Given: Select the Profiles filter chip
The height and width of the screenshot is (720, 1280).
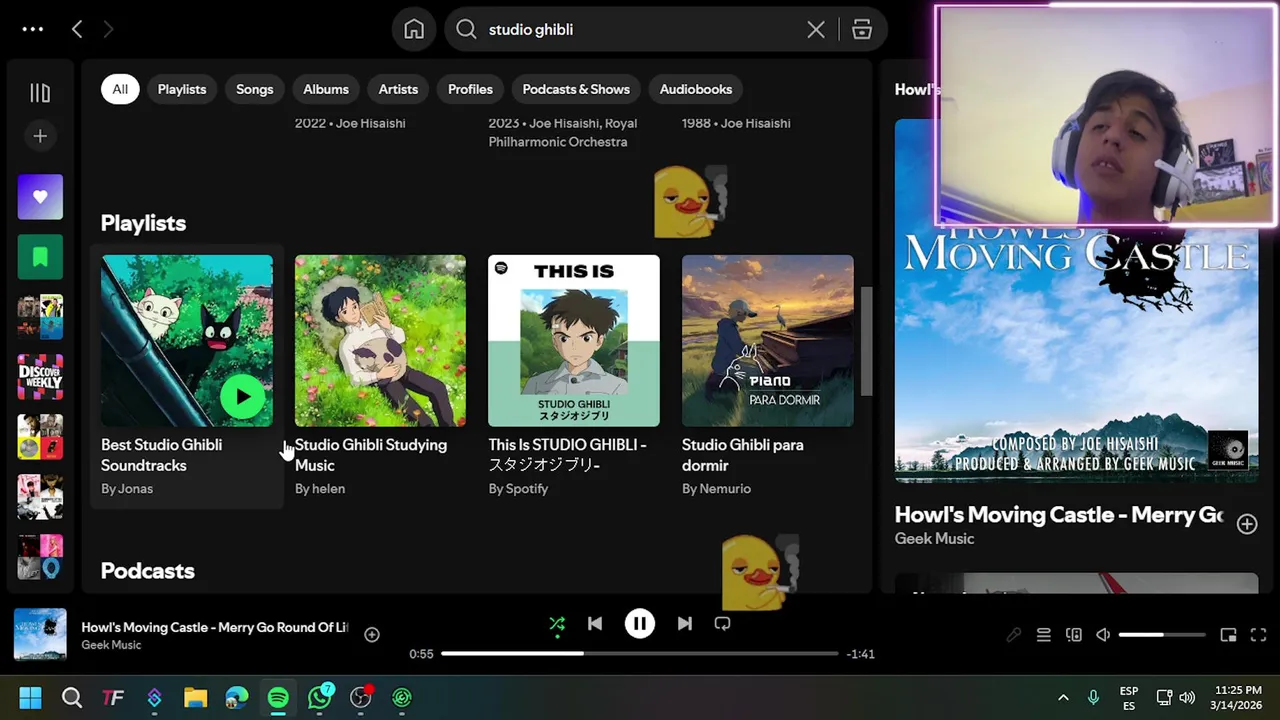Looking at the screenshot, I should click(470, 89).
